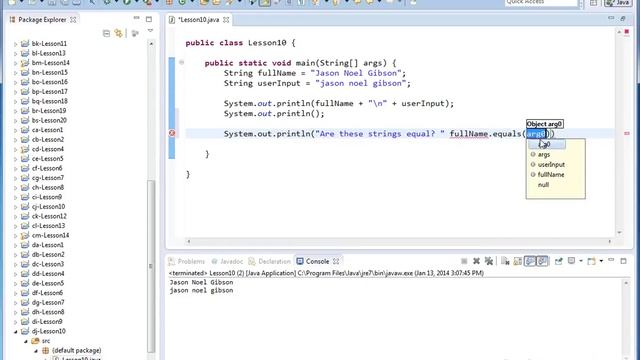This screenshot has width=640, height=360.
Task: Choose args from the content assist popup
Action: (544, 154)
